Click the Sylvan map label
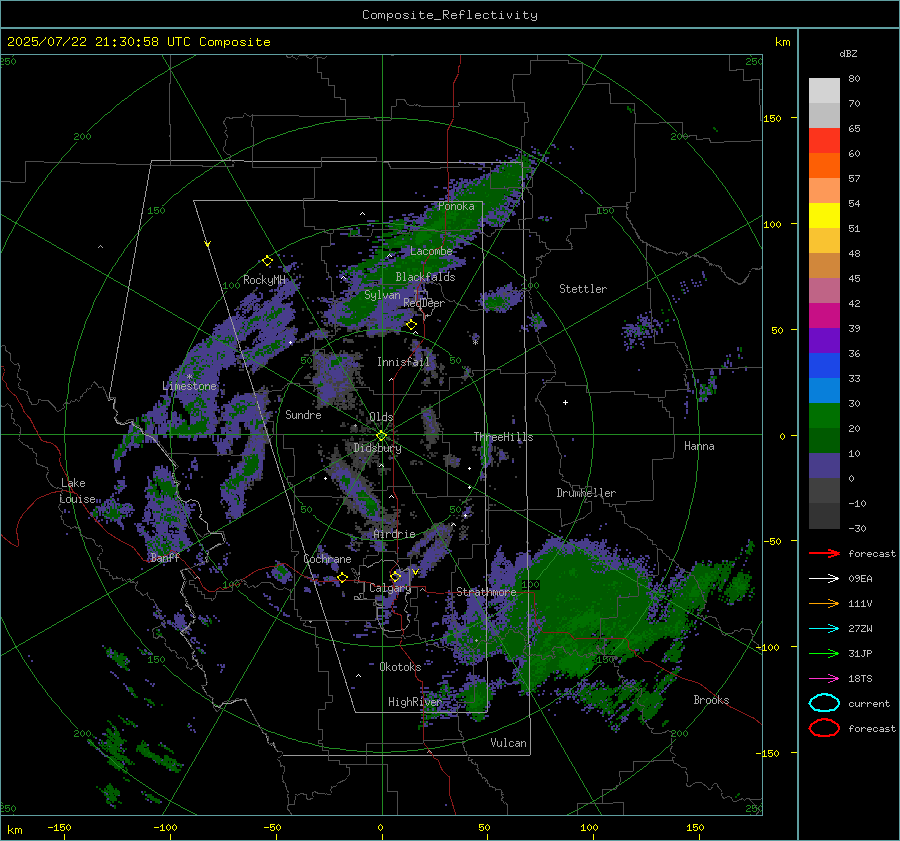Screen dimensions: 900x841 pyautogui.click(x=382, y=295)
